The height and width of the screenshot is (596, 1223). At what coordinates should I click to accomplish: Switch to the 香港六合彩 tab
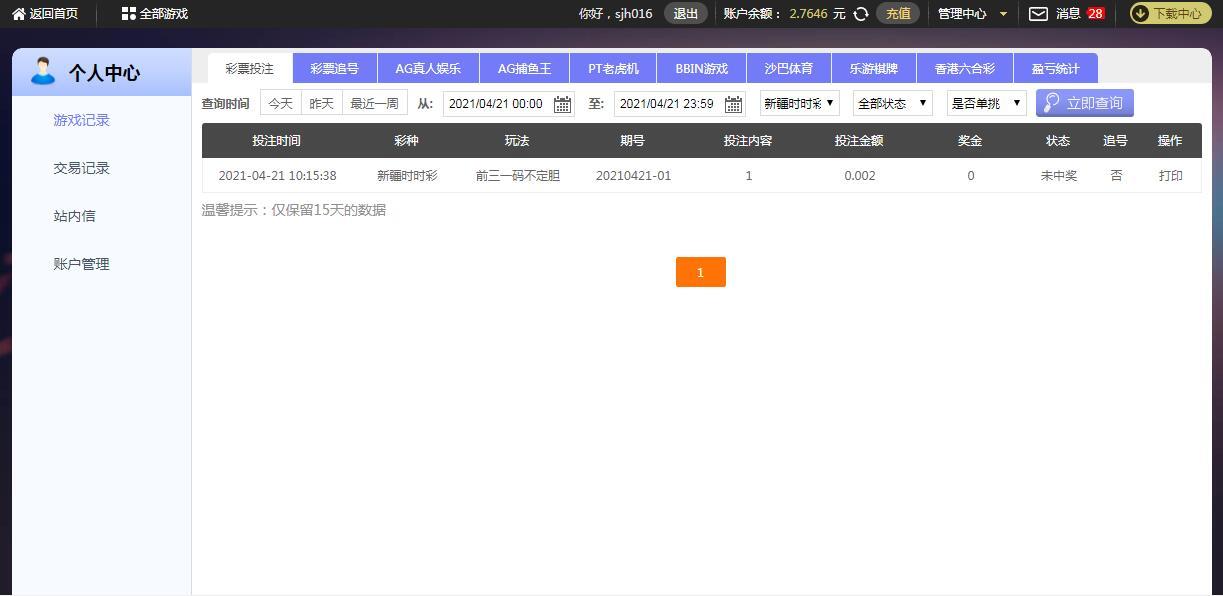(x=965, y=69)
